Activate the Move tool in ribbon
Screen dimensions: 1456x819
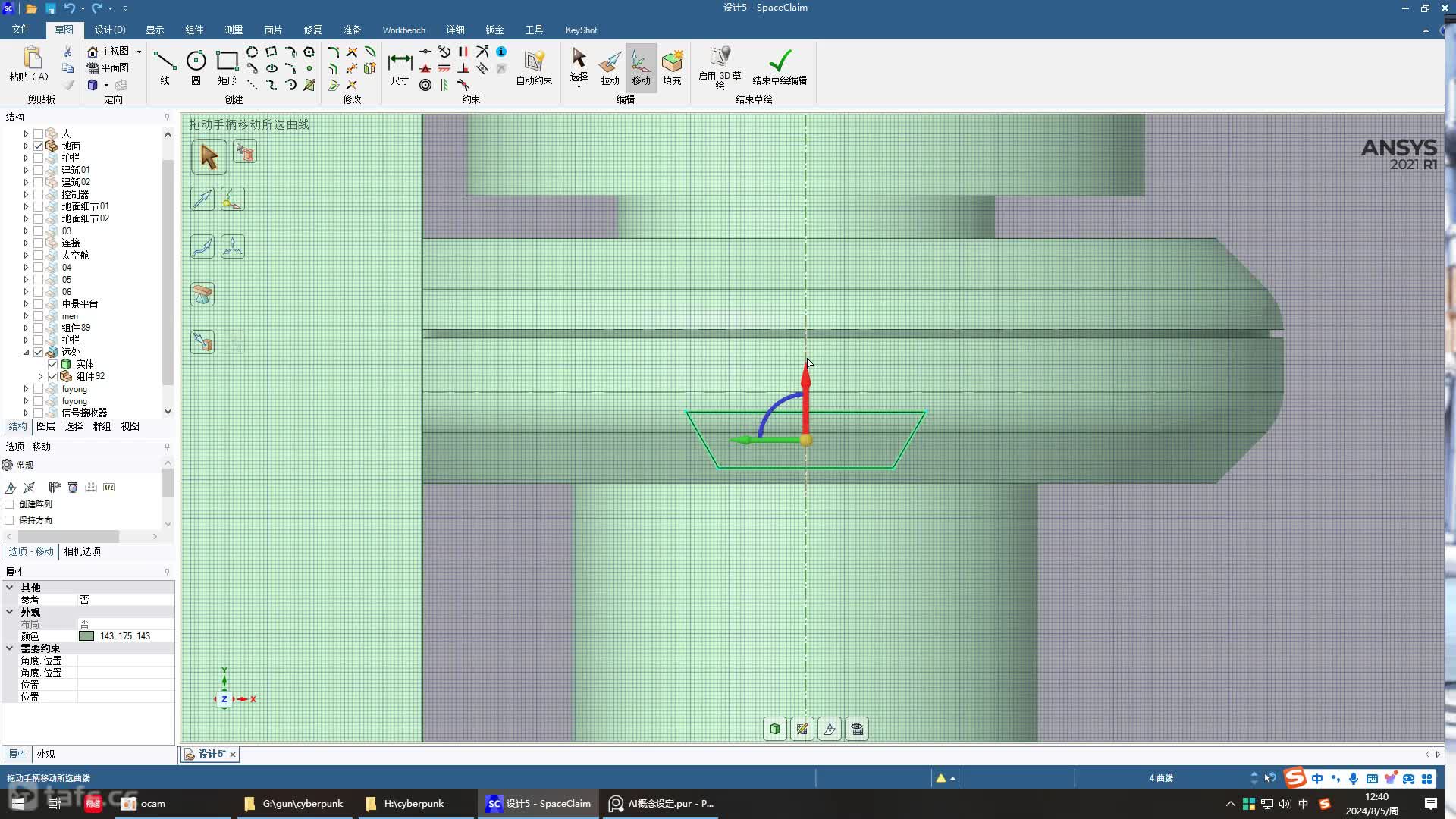(641, 67)
